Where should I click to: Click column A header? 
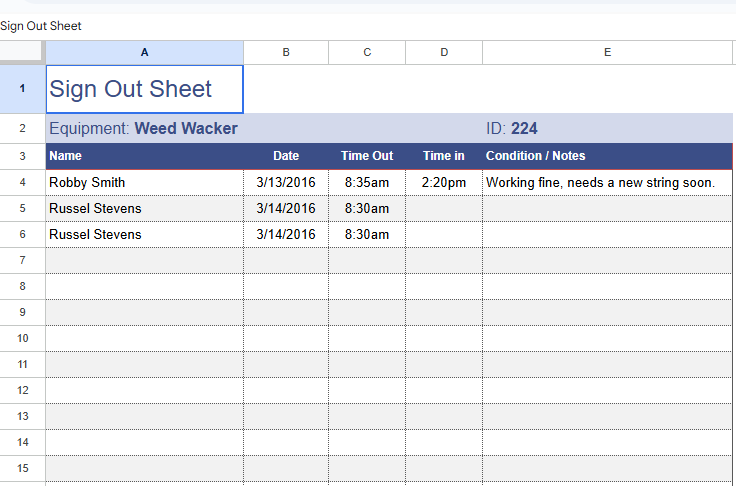[x=144, y=52]
